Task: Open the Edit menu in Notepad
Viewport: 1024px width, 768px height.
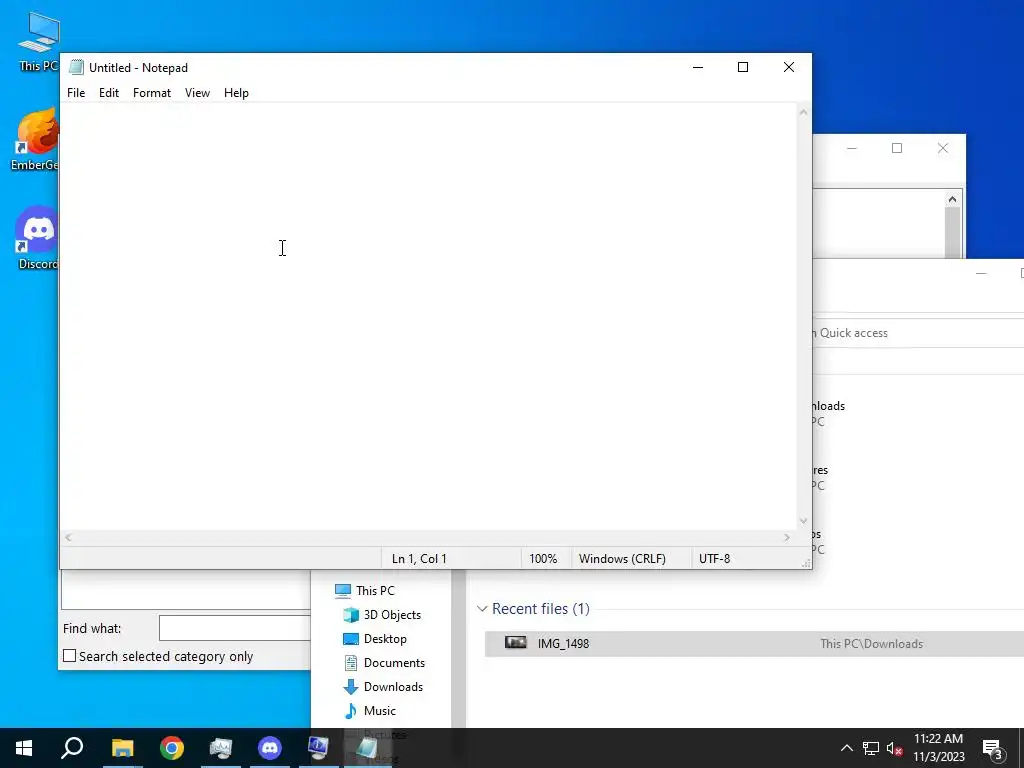Action: point(108,93)
